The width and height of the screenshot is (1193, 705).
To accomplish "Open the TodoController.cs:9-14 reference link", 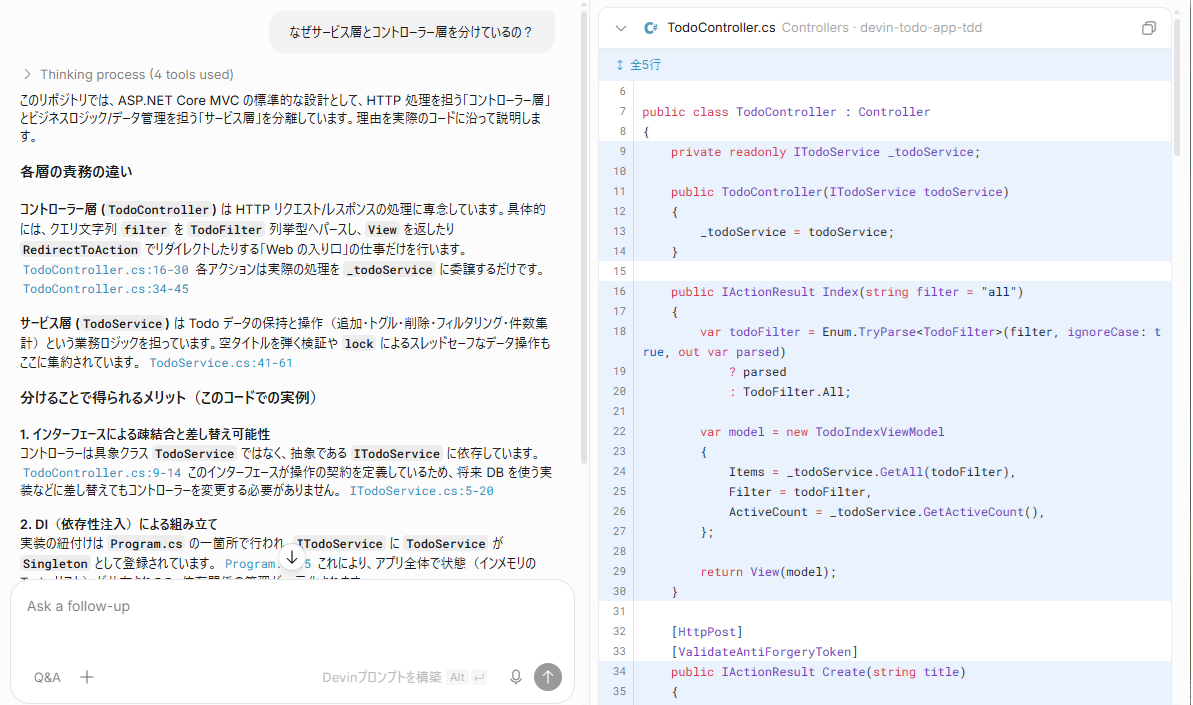I will [x=102, y=472].
